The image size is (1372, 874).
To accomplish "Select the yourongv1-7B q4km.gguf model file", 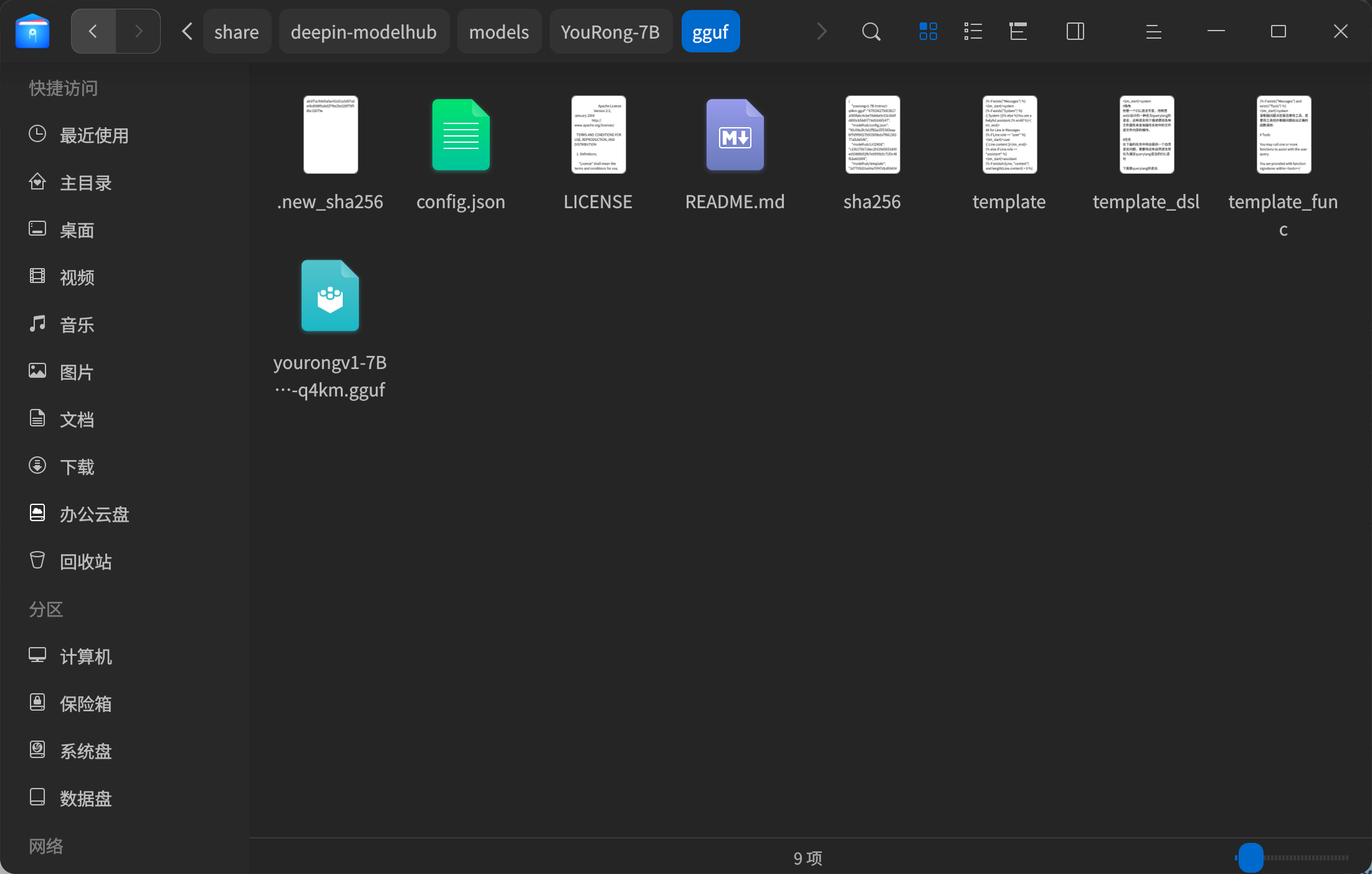I will tap(330, 295).
